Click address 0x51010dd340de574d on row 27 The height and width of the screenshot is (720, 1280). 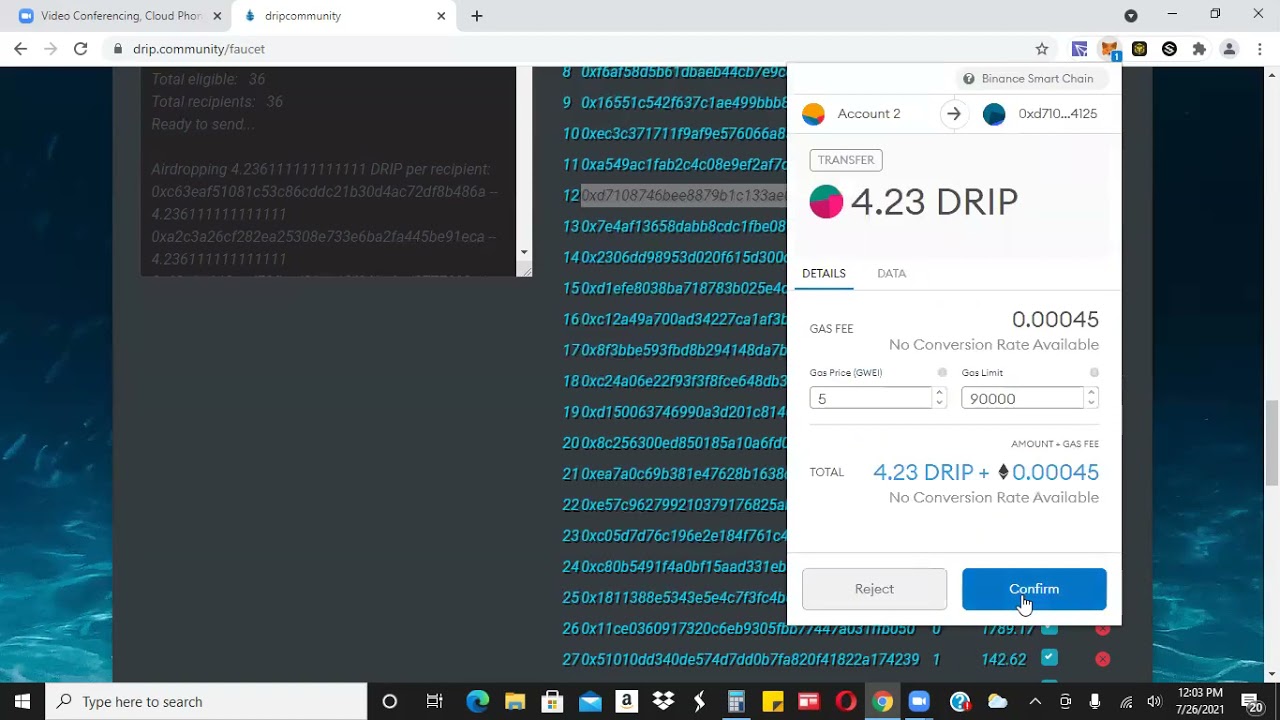[750, 659]
